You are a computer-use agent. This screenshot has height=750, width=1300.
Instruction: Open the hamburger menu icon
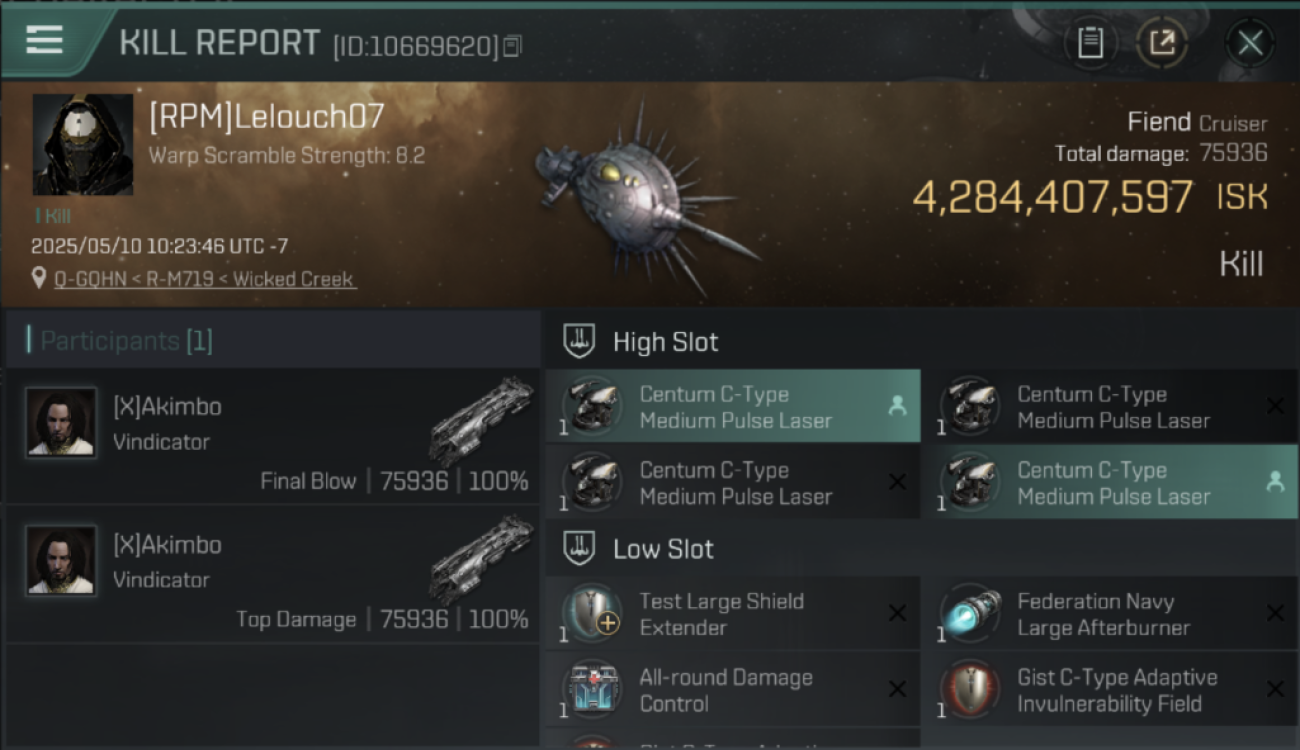44,40
